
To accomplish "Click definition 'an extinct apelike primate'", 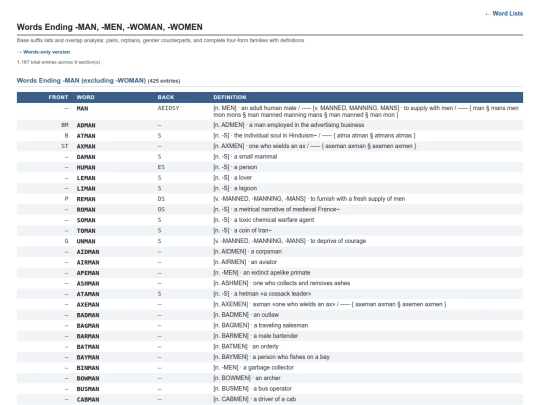I will point(277,273).
